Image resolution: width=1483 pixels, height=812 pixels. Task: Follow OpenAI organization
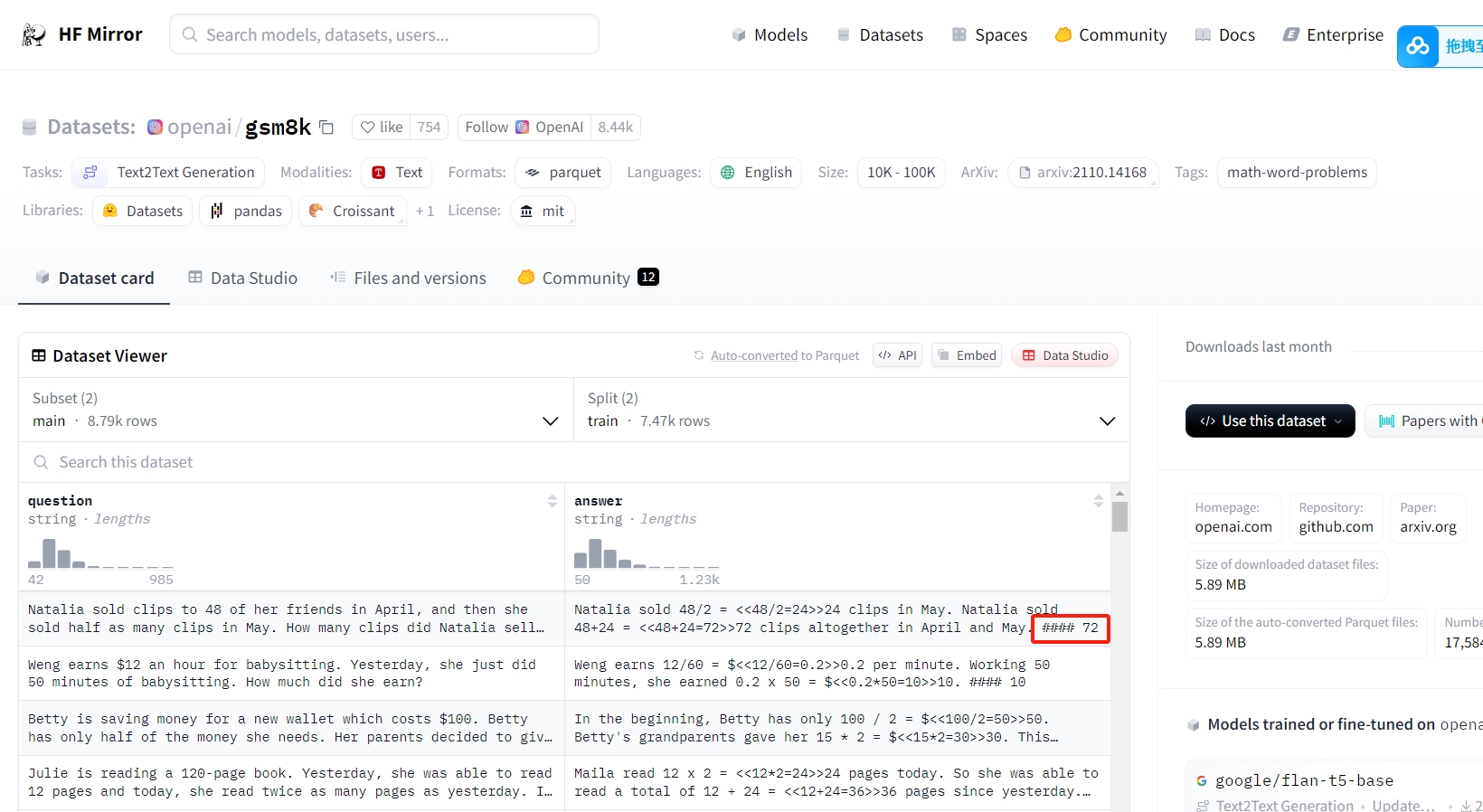524,127
